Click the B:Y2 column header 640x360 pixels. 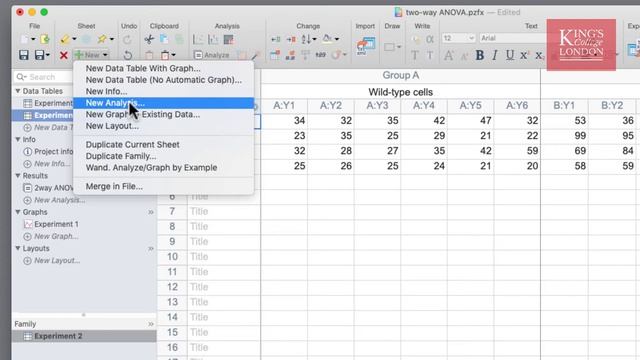click(612, 106)
